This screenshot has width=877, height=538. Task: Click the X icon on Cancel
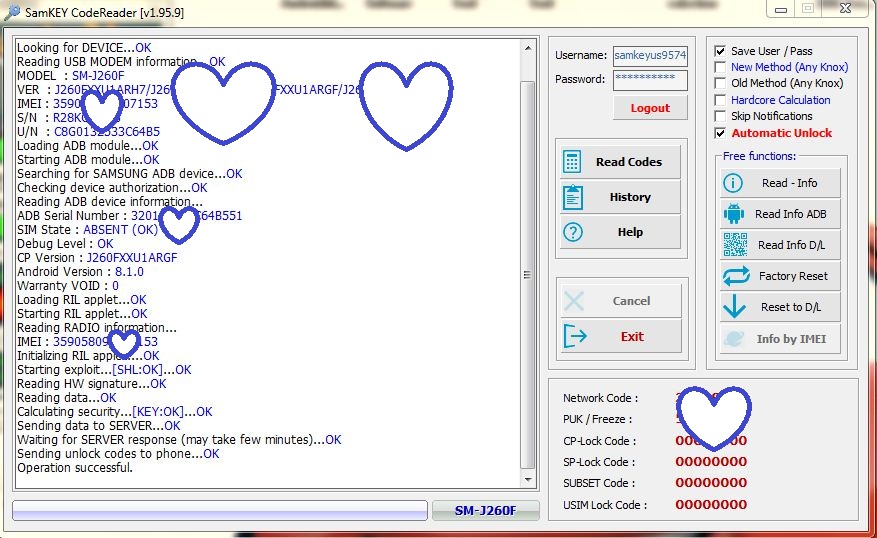(574, 301)
